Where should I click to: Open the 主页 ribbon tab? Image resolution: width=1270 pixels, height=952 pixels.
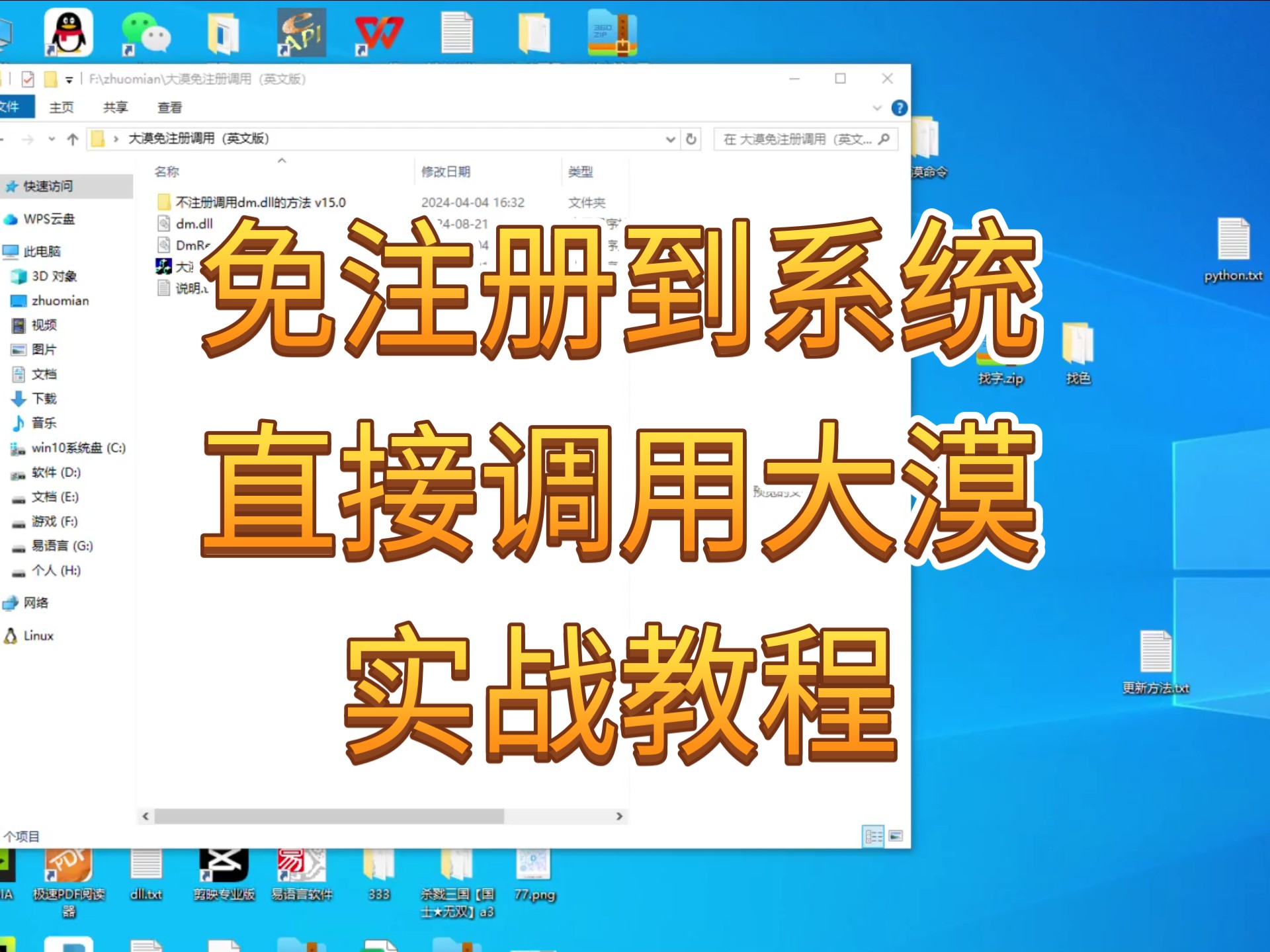(x=62, y=107)
